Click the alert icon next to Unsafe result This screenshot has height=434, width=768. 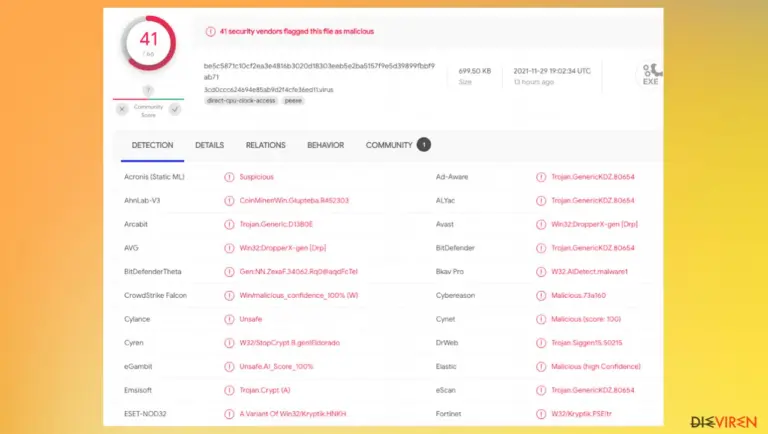[x=229, y=319]
